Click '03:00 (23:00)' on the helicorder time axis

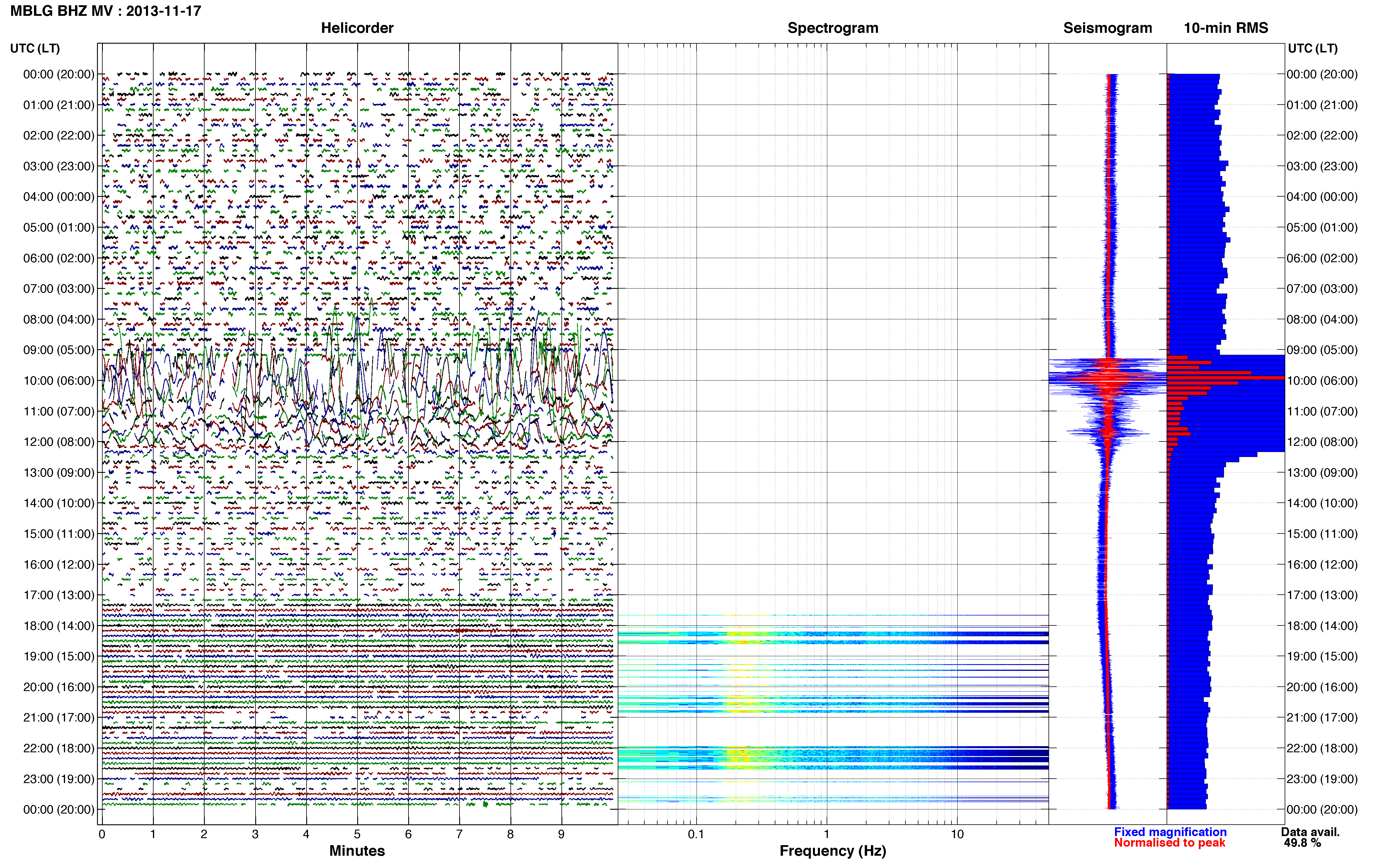59,166
